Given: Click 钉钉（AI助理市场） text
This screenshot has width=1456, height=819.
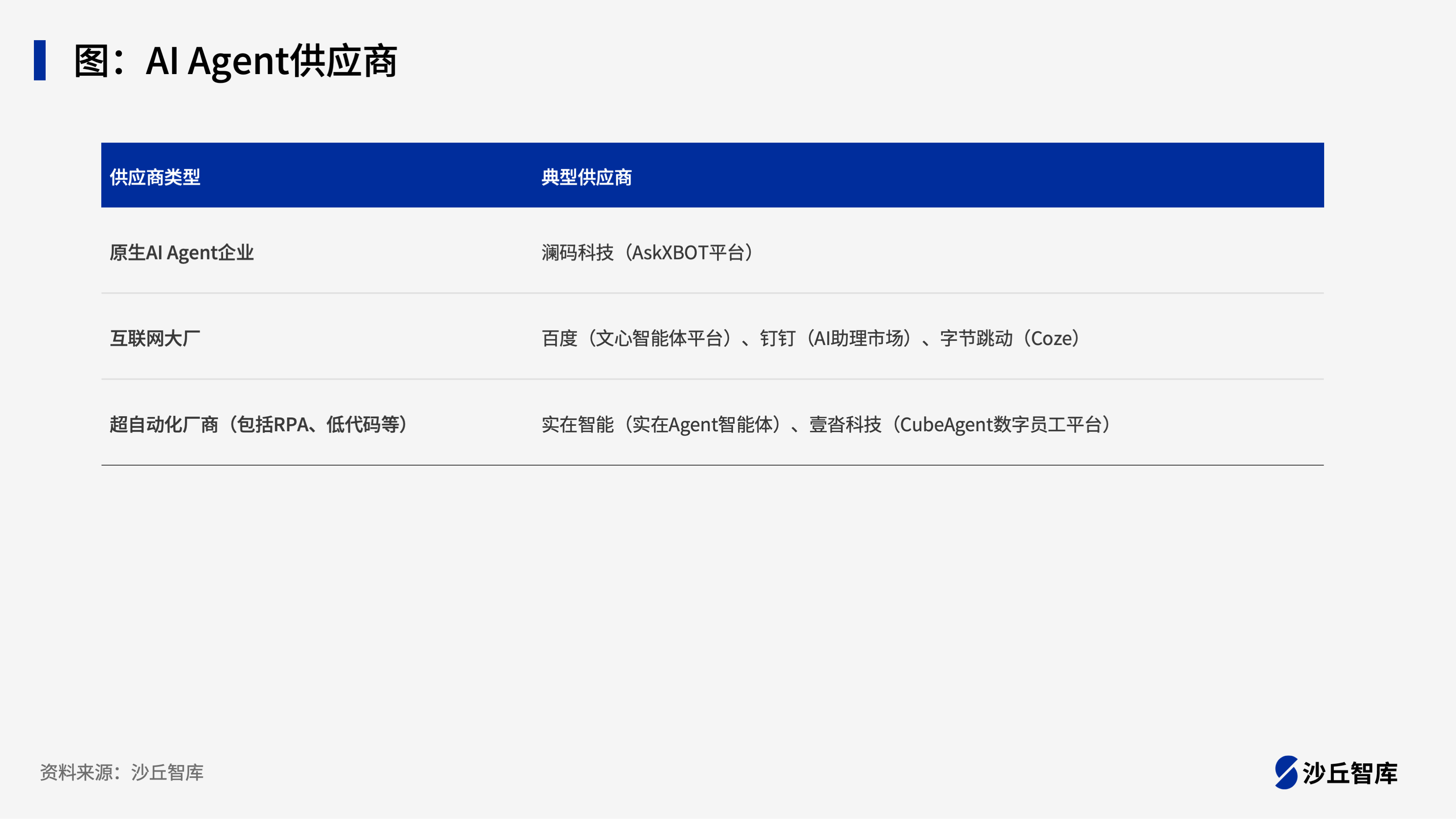Looking at the screenshot, I should tap(836, 338).
